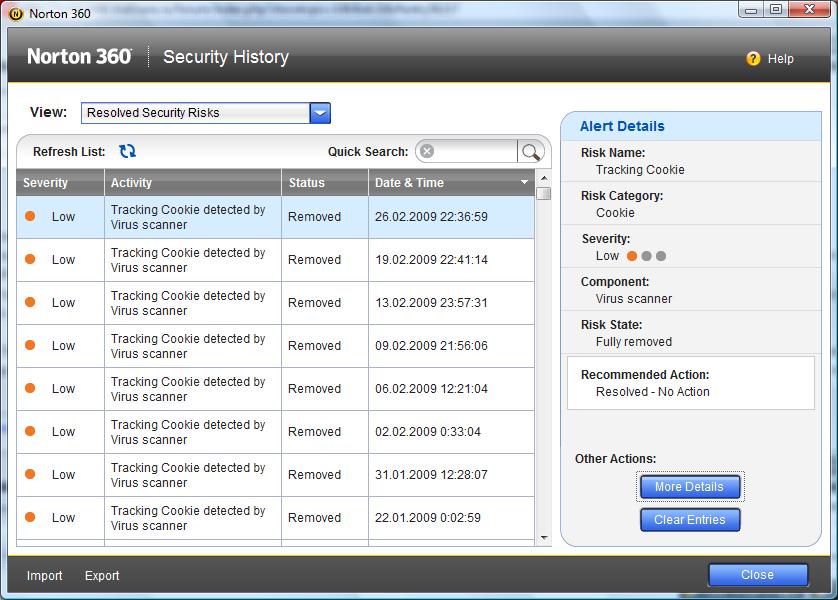Sort by the Date & Time column header

[x=452, y=182]
